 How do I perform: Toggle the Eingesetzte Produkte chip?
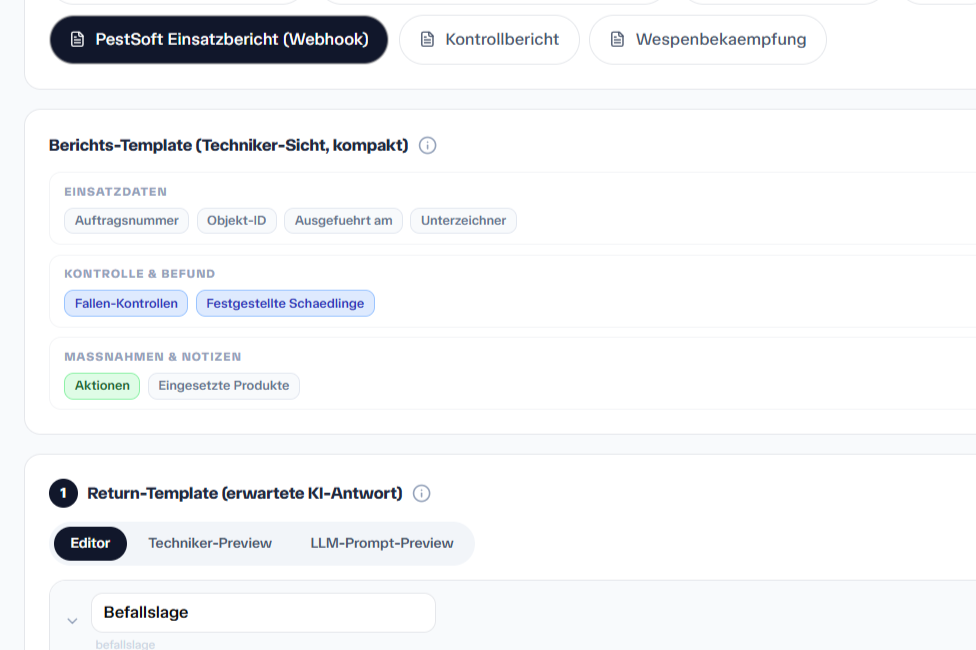(x=223, y=386)
